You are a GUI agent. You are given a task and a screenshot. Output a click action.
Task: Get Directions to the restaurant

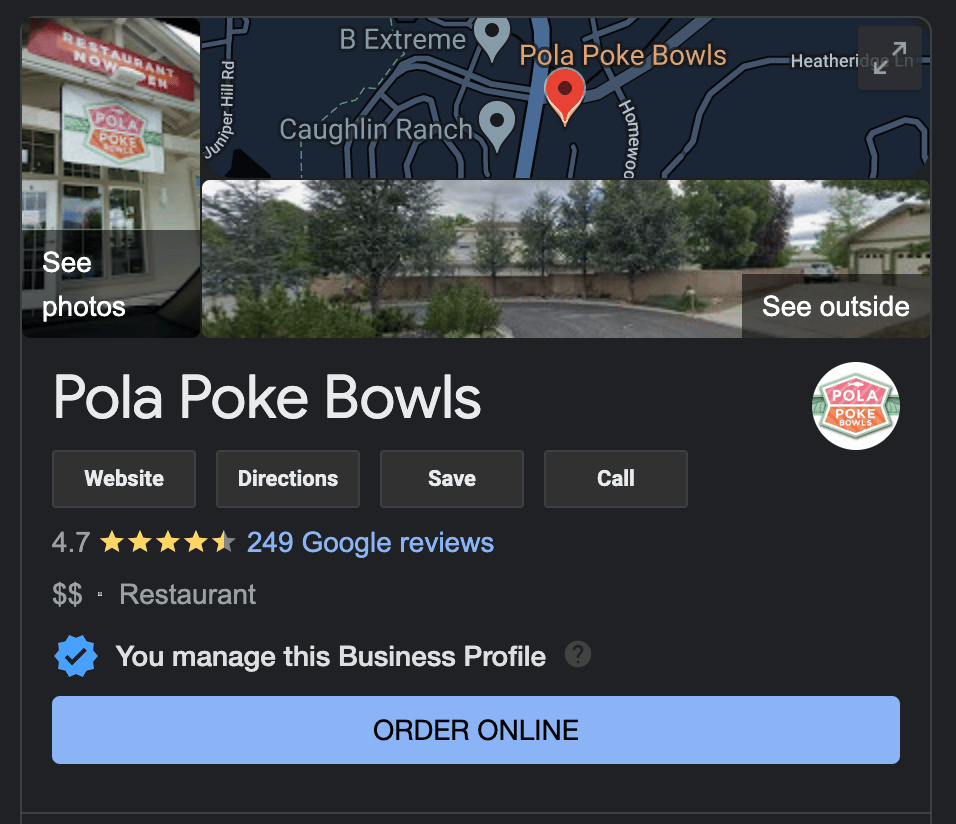point(288,479)
